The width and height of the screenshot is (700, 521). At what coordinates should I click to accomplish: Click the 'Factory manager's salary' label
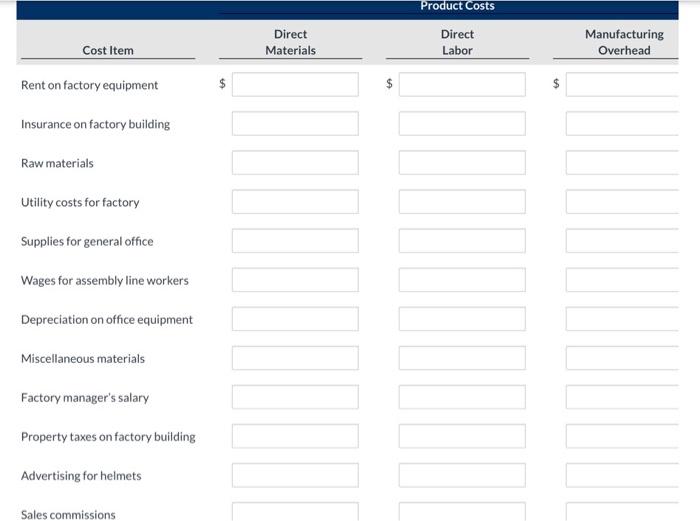point(85,398)
